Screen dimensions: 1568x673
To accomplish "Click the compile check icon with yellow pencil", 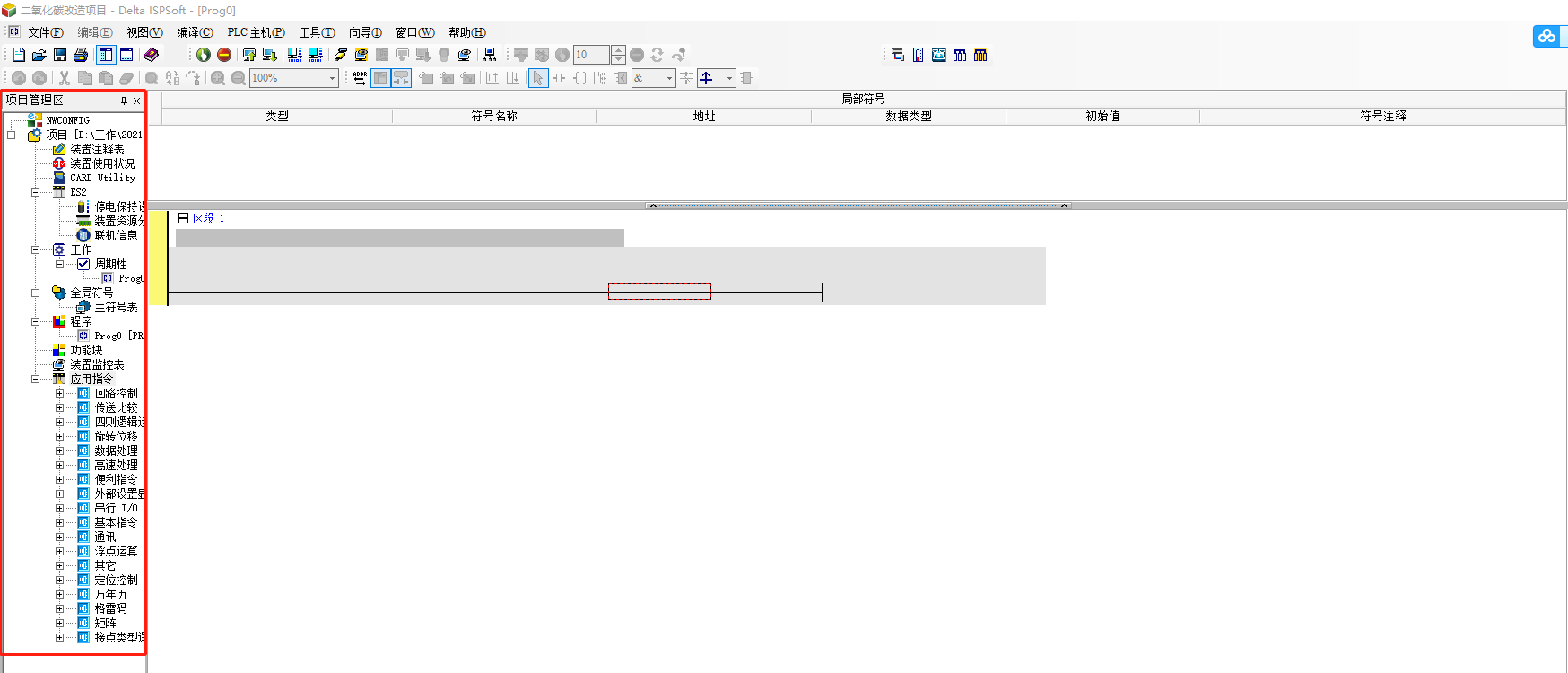I will click(x=341, y=55).
